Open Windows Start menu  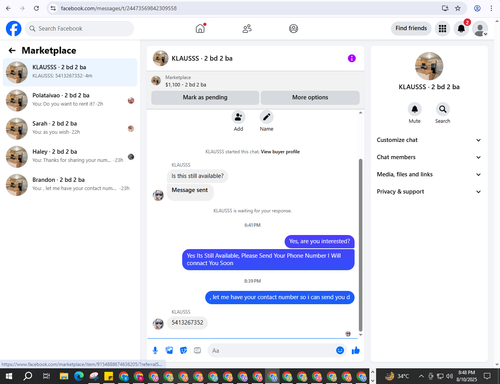9,376
